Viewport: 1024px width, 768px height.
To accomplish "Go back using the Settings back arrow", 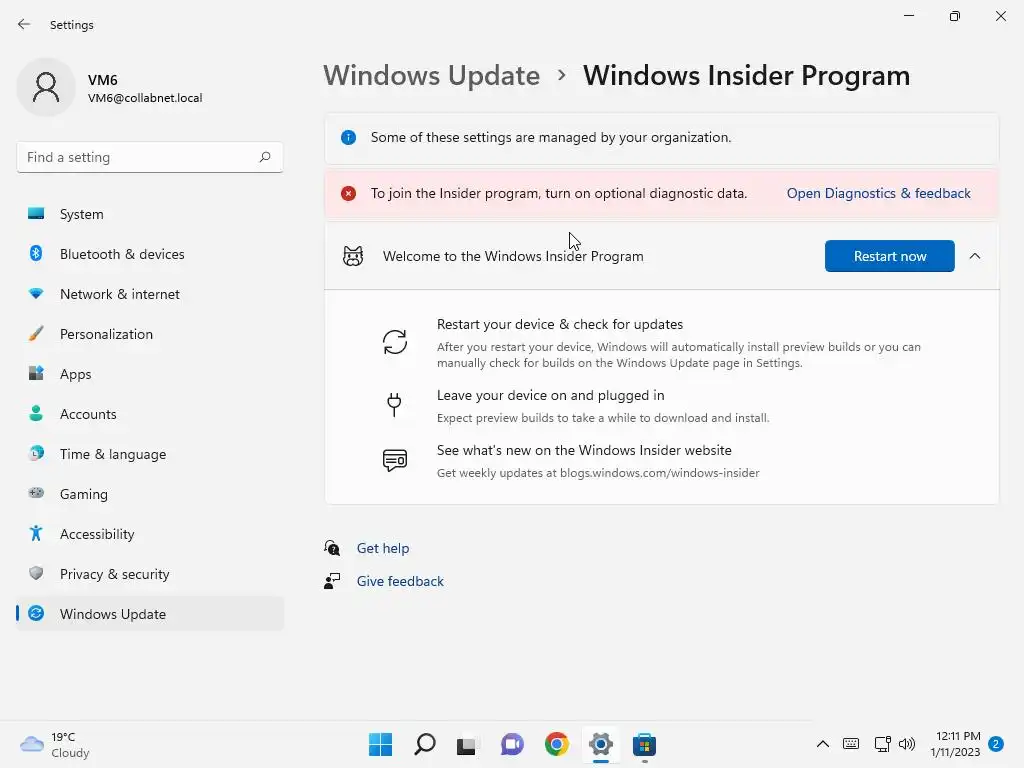I will click(x=24, y=24).
